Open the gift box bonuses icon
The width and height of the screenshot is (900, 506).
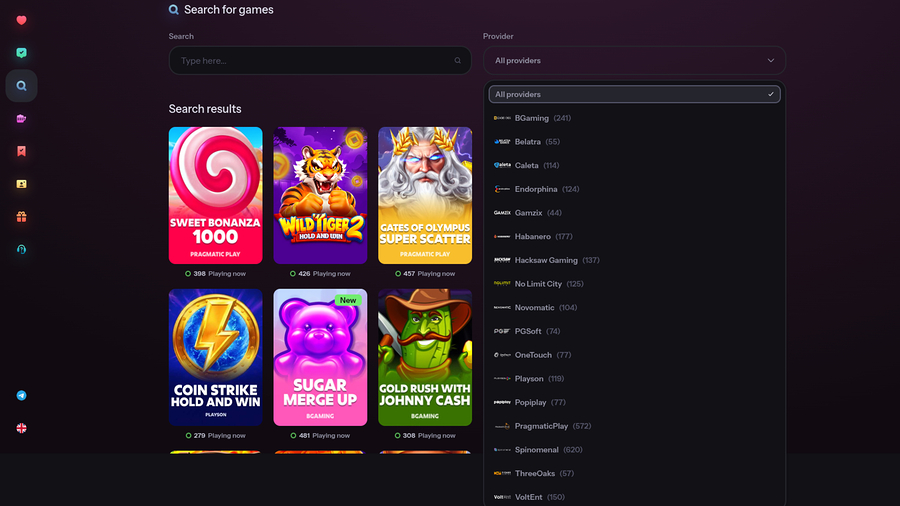point(21,217)
